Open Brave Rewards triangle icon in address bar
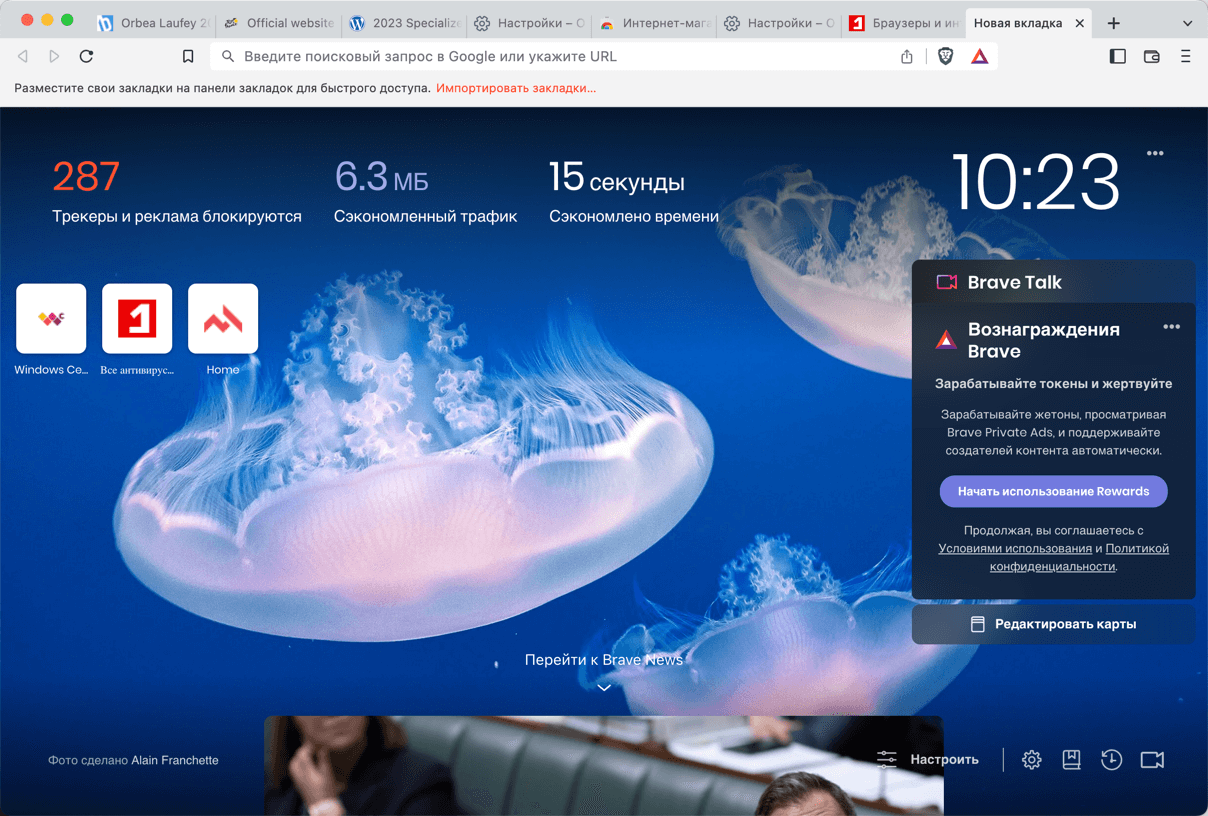 click(x=980, y=57)
